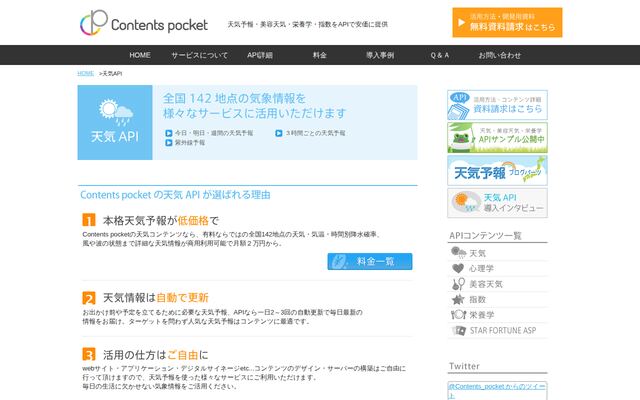Click the heart icon next to 心理学
This screenshot has height=400, width=640.
coord(458,268)
